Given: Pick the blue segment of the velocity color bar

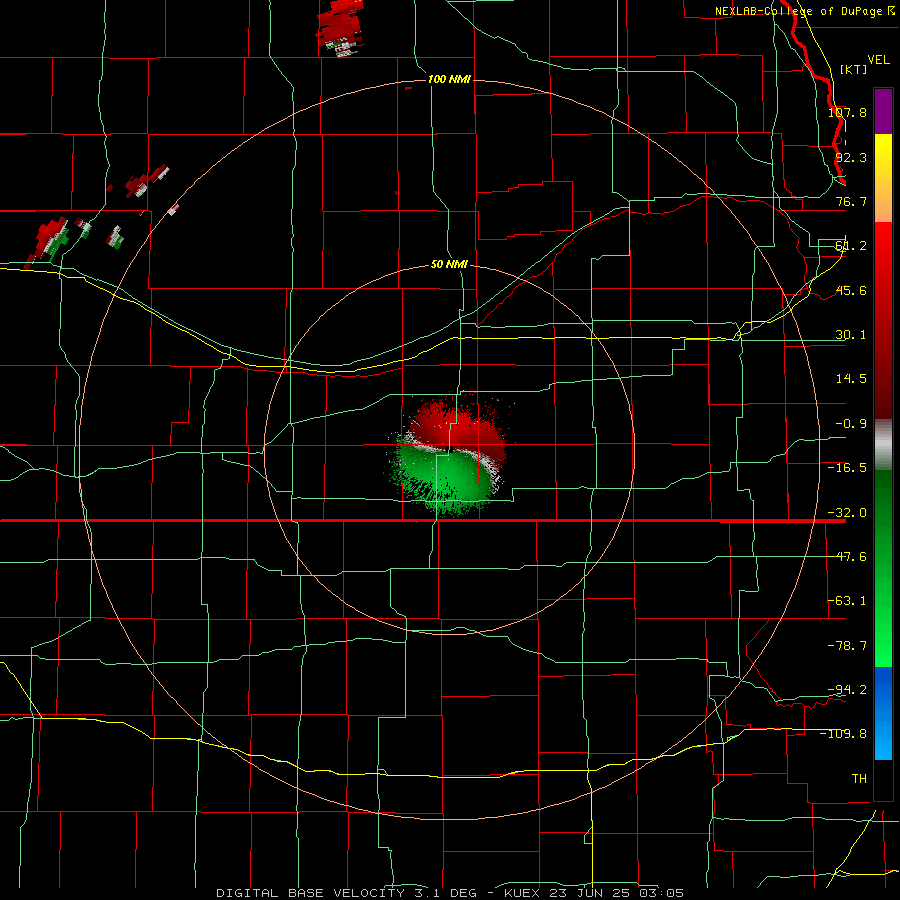Looking at the screenshot, I should pos(883,713).
